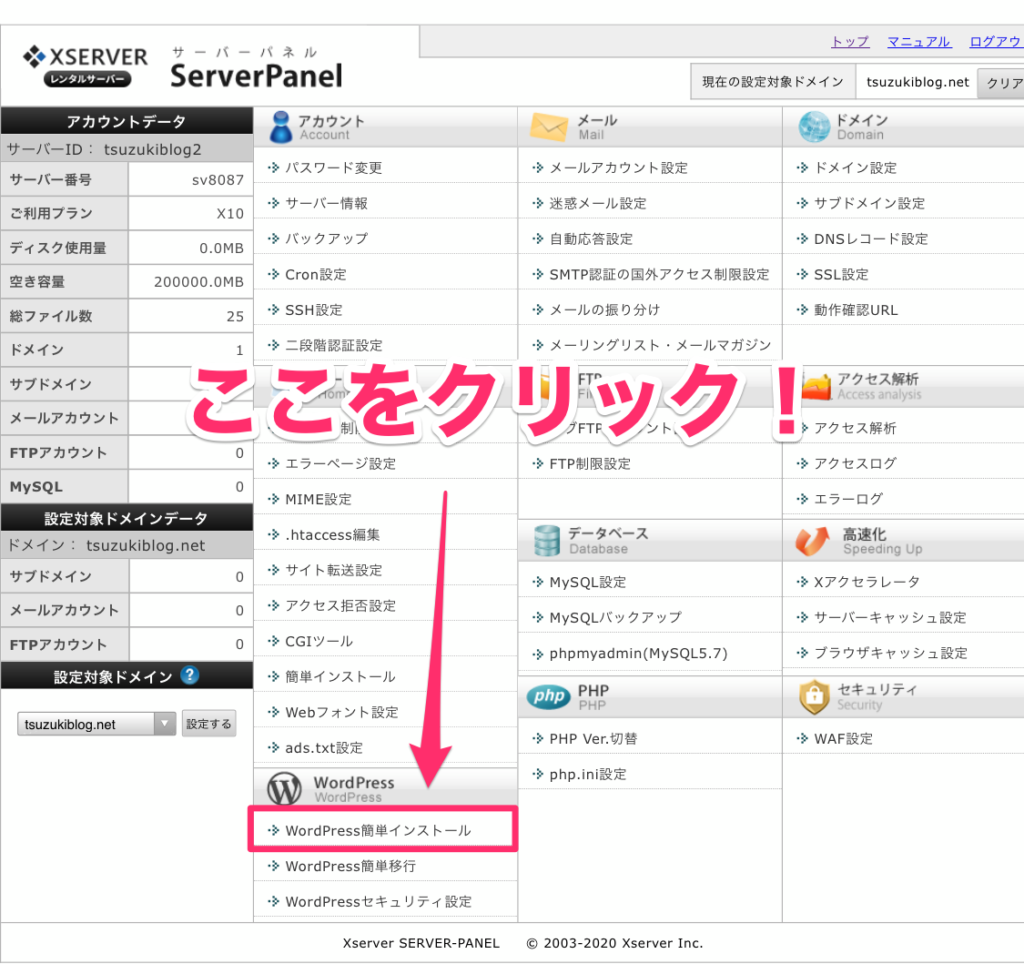
Task: Open 迷惑メール設定
Action: [x=598, y=203]
